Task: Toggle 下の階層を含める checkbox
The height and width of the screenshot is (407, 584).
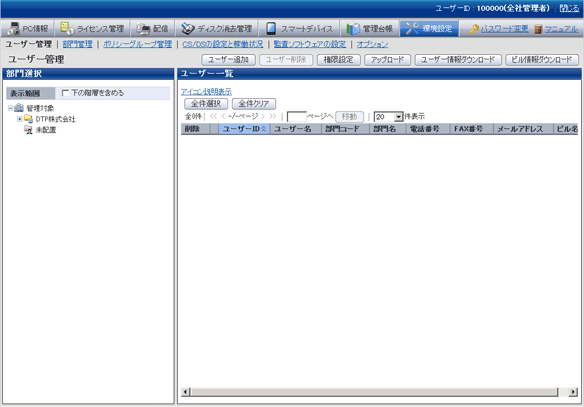Action: point(65,93)
